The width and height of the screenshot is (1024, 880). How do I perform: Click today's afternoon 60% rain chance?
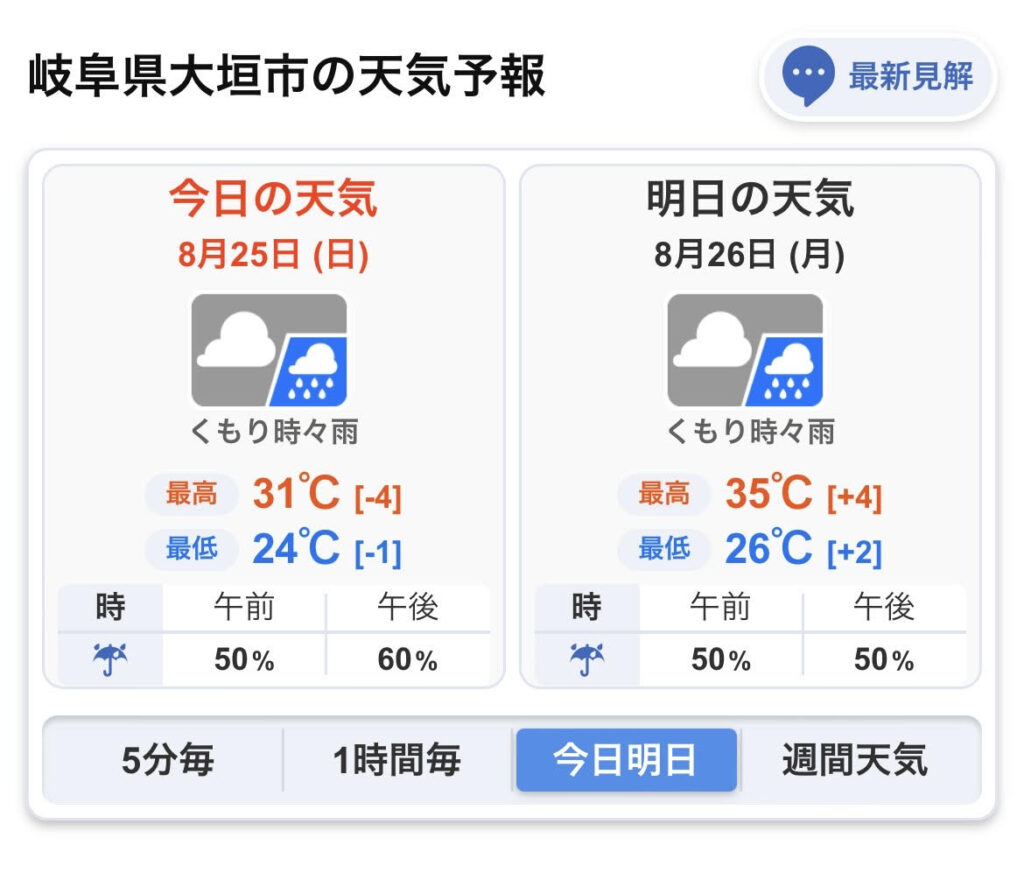(x=408, y=659)
